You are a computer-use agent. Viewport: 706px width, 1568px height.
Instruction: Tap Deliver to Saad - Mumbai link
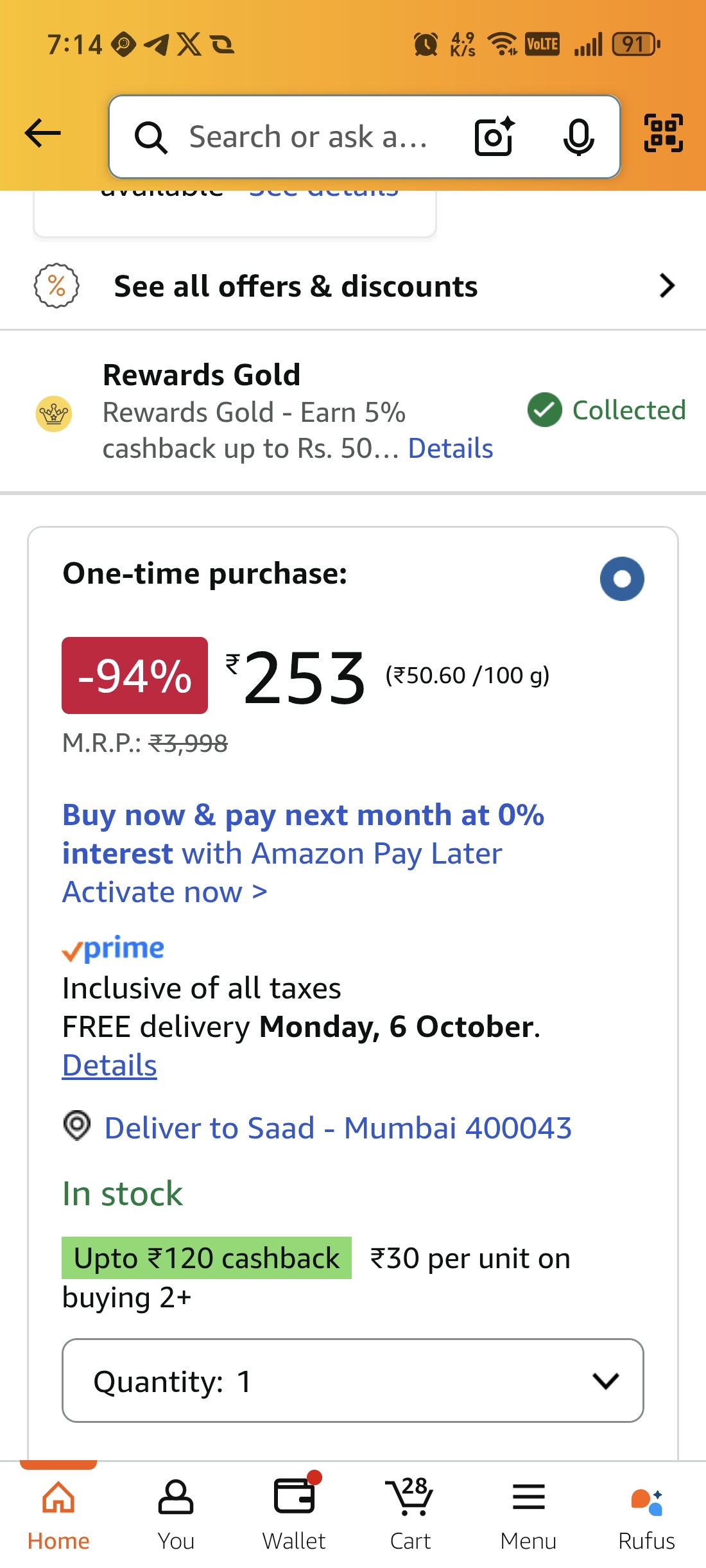[338, 1128]
